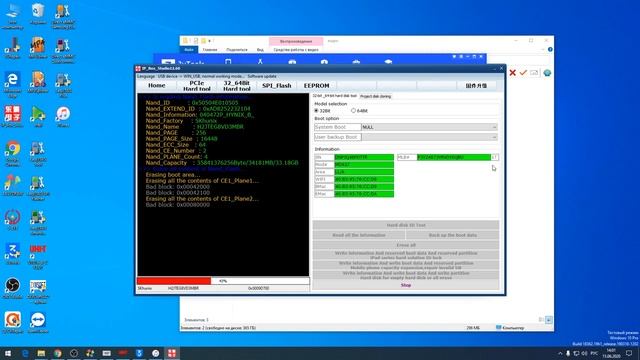640x360 pixels.
Task: Open Edge from the taskbar
Action: point(25,353)
